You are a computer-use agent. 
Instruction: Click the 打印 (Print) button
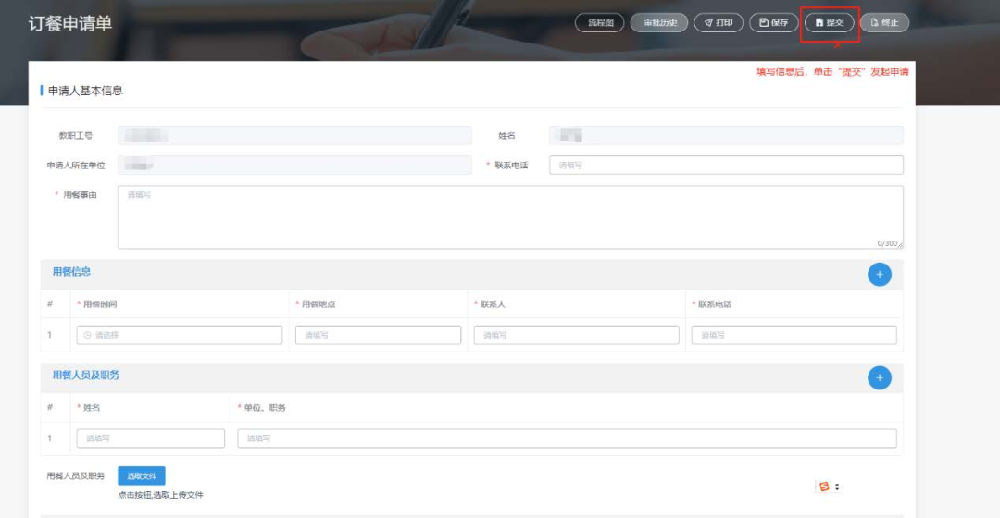coord(718,22)
